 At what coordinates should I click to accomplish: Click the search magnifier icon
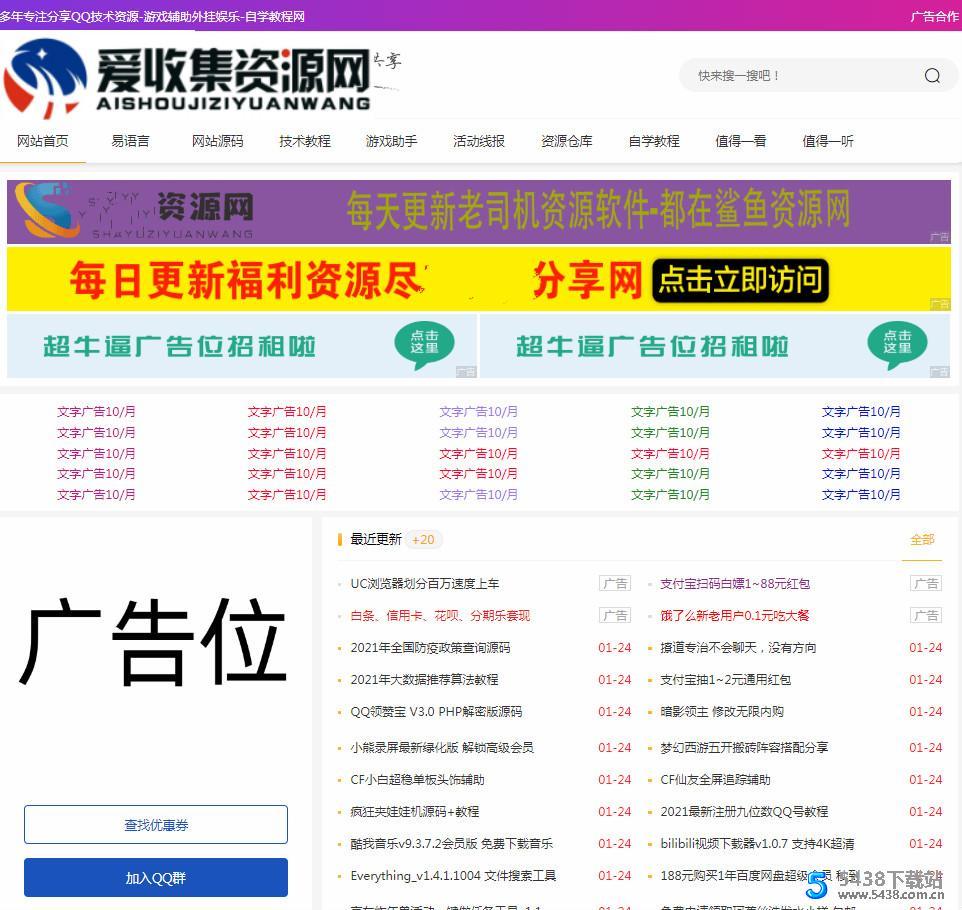click(x=931, y=75)
